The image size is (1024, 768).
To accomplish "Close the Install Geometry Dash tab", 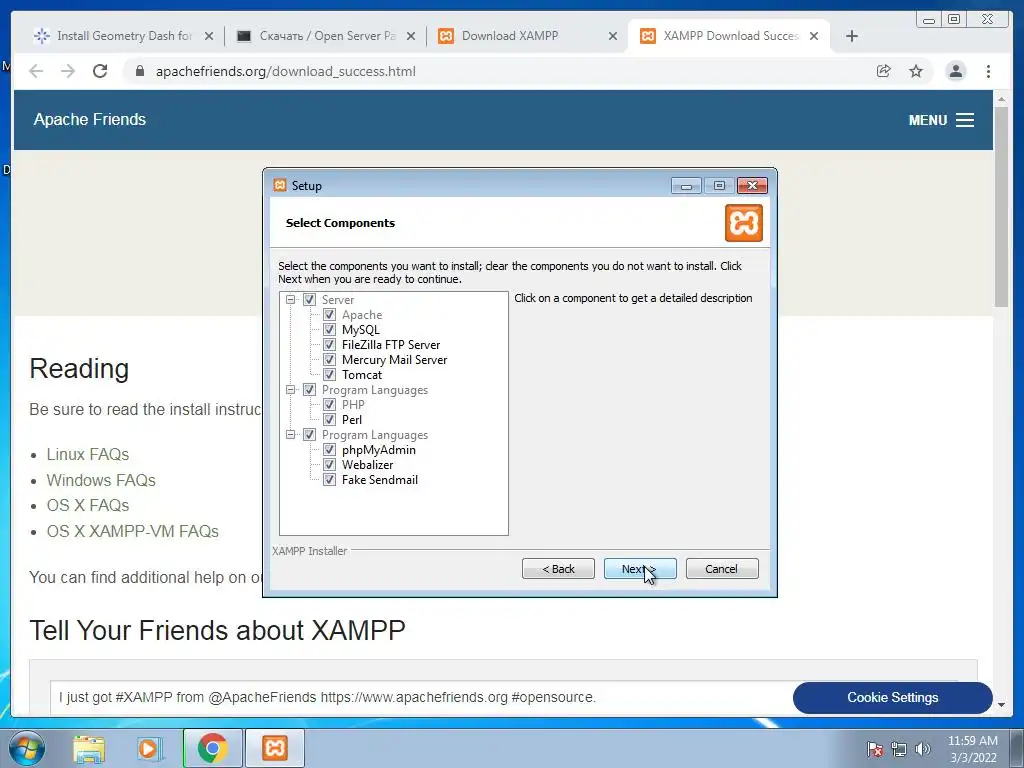I will pos(209,36).
